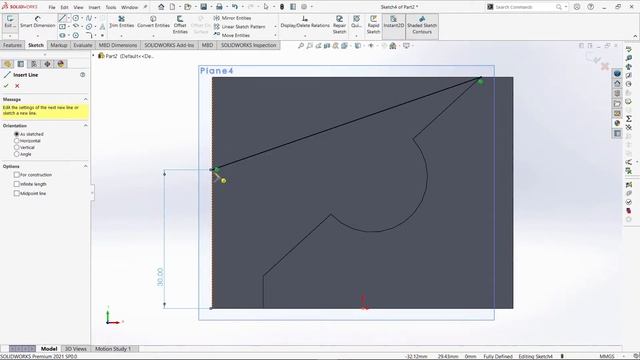The image size is (640, 360).
Task: Click the New document icon
Action: coord(172,7)
